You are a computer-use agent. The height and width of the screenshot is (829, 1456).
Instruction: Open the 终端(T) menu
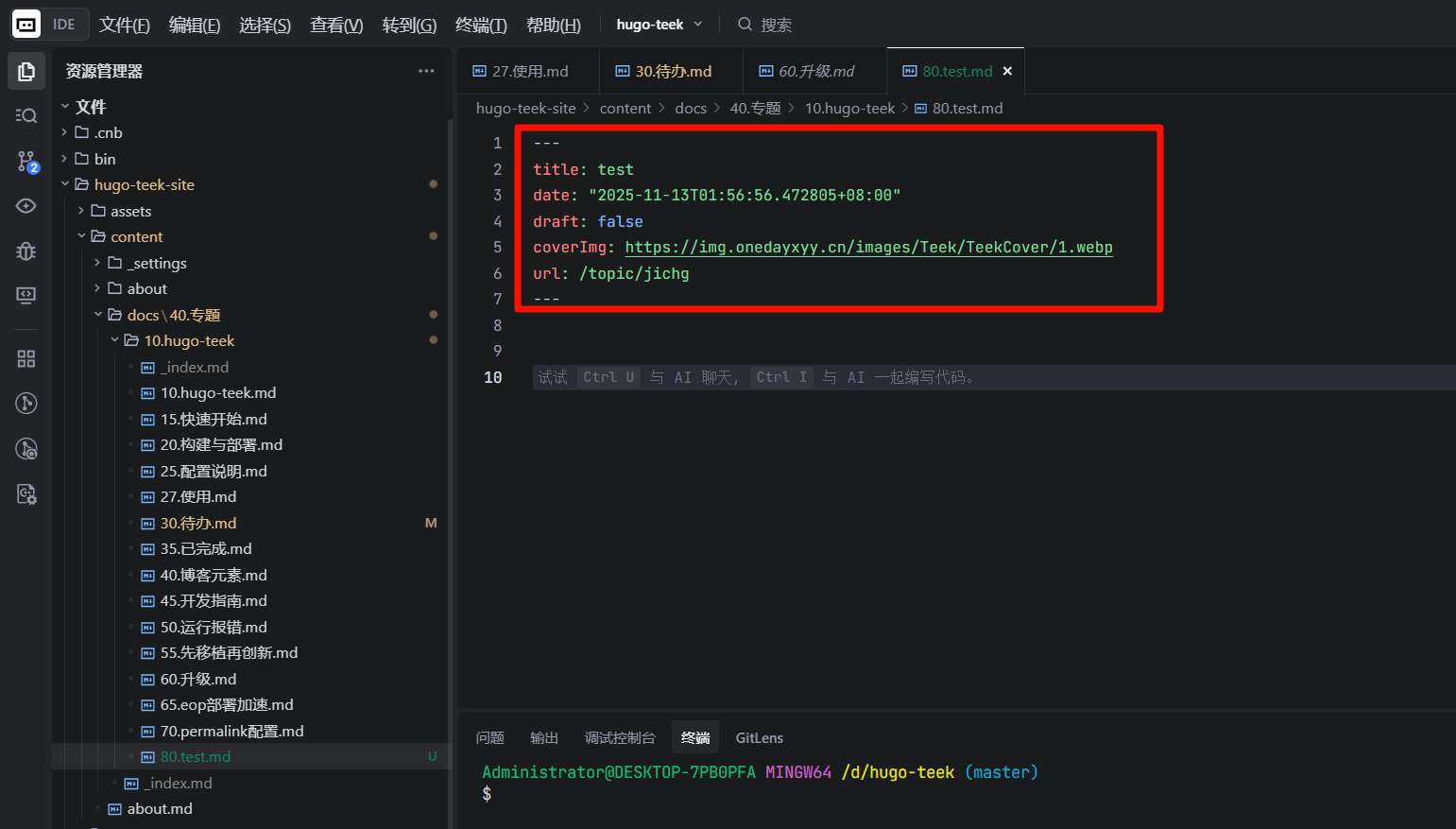[x=481, y=26]
